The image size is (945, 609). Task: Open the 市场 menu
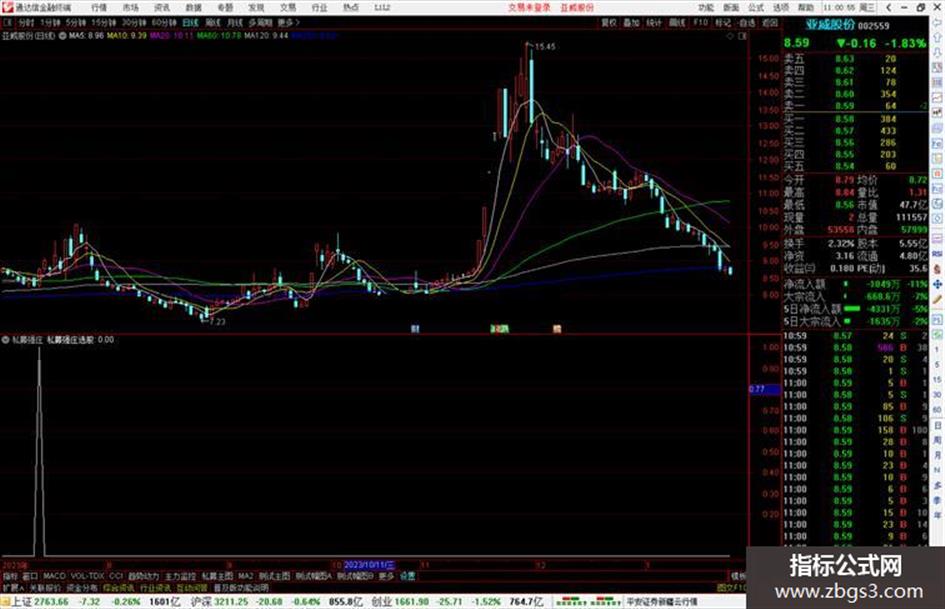[x=130, y=7]
